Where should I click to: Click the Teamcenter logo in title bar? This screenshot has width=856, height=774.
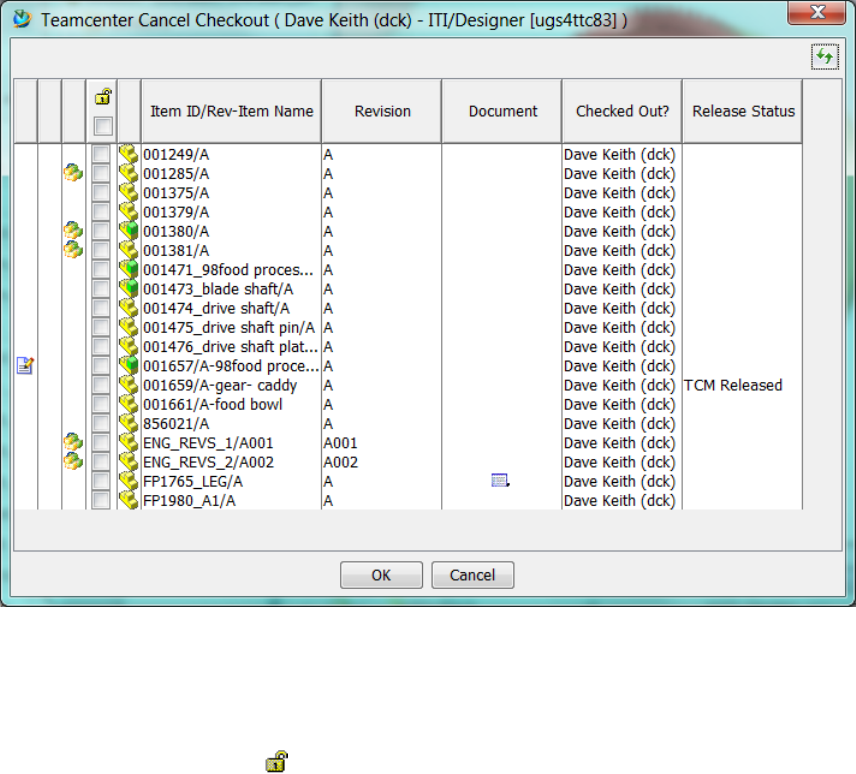22,19
